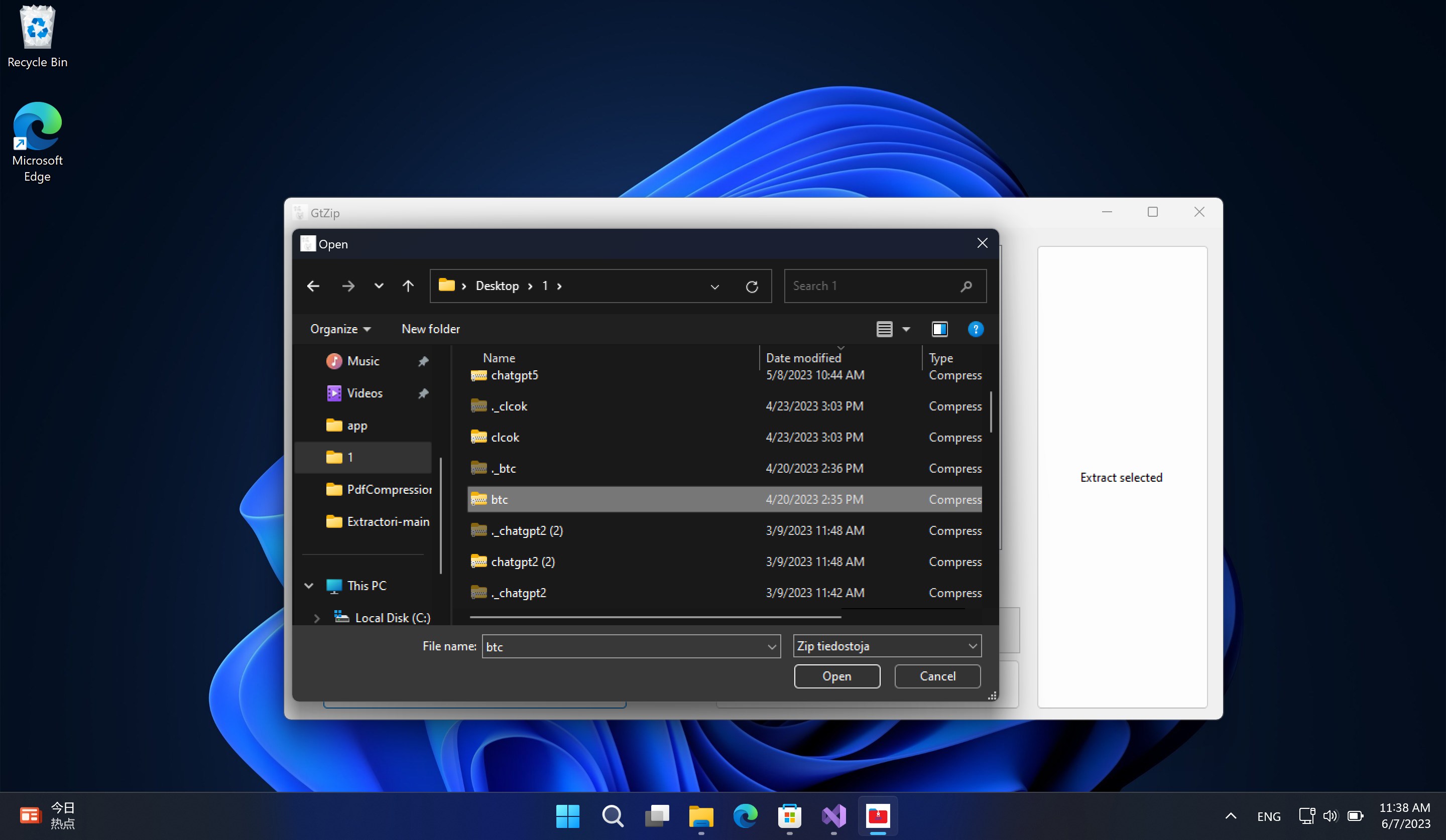Click the Open button
The height and width of the screenshot is (840, 1446).
tap(836, 676)
